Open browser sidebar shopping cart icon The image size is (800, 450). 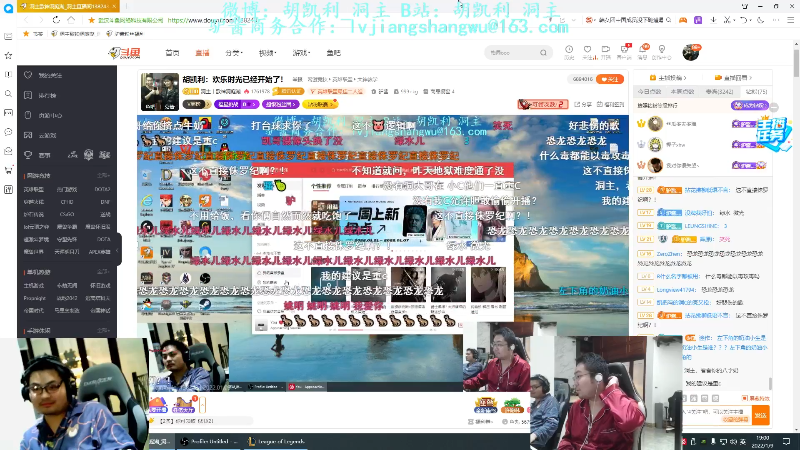[x=8, y=170]
